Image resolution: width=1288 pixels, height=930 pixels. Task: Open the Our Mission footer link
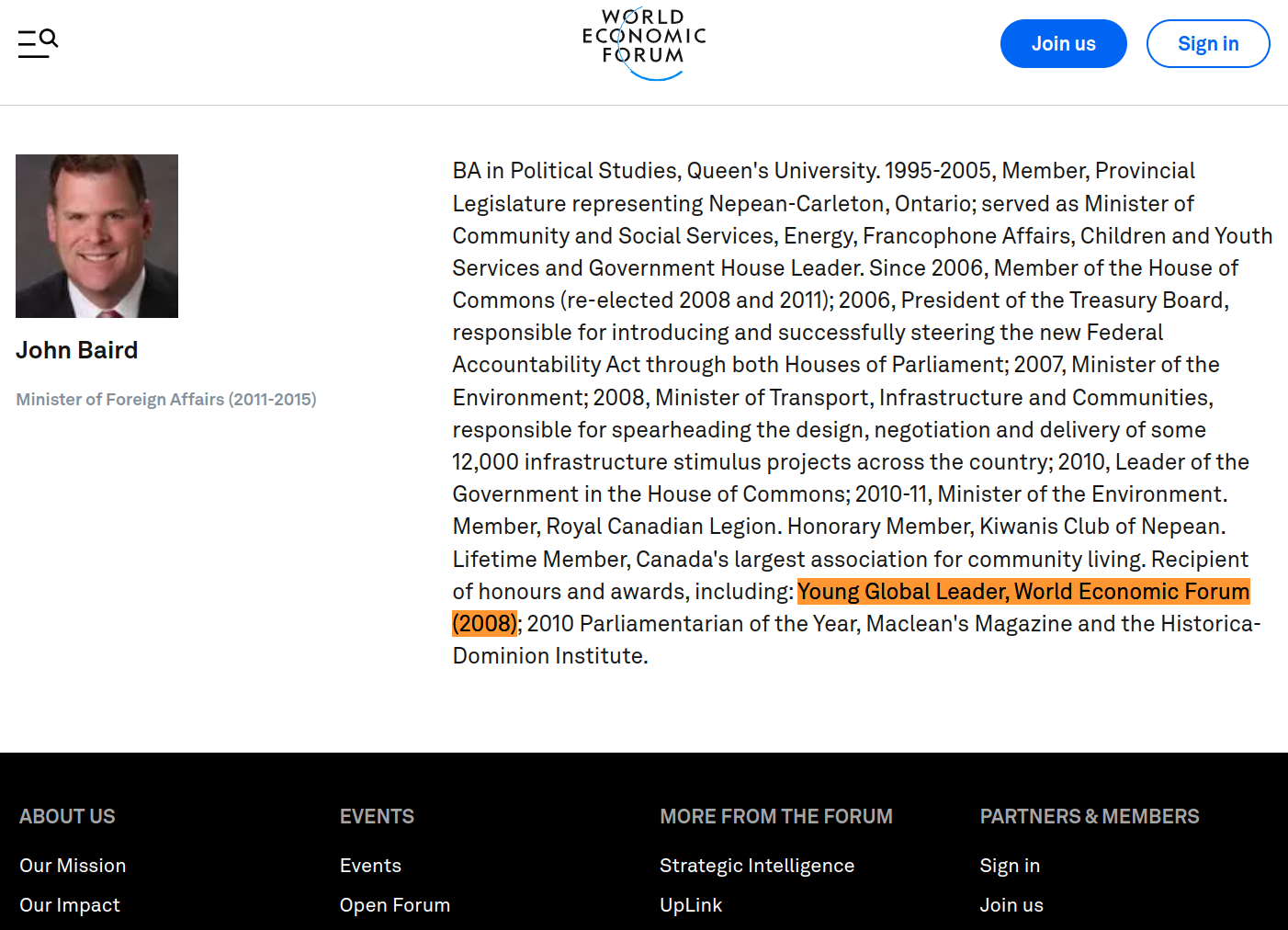pos(73,866)
